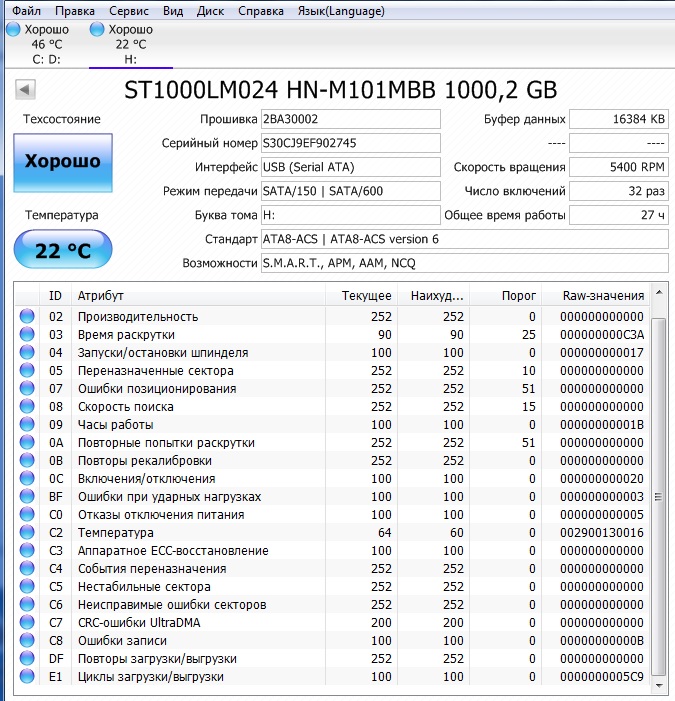Open the Файл menu
The width and height of the screenshot is (675, 701).
click(26, 11)
